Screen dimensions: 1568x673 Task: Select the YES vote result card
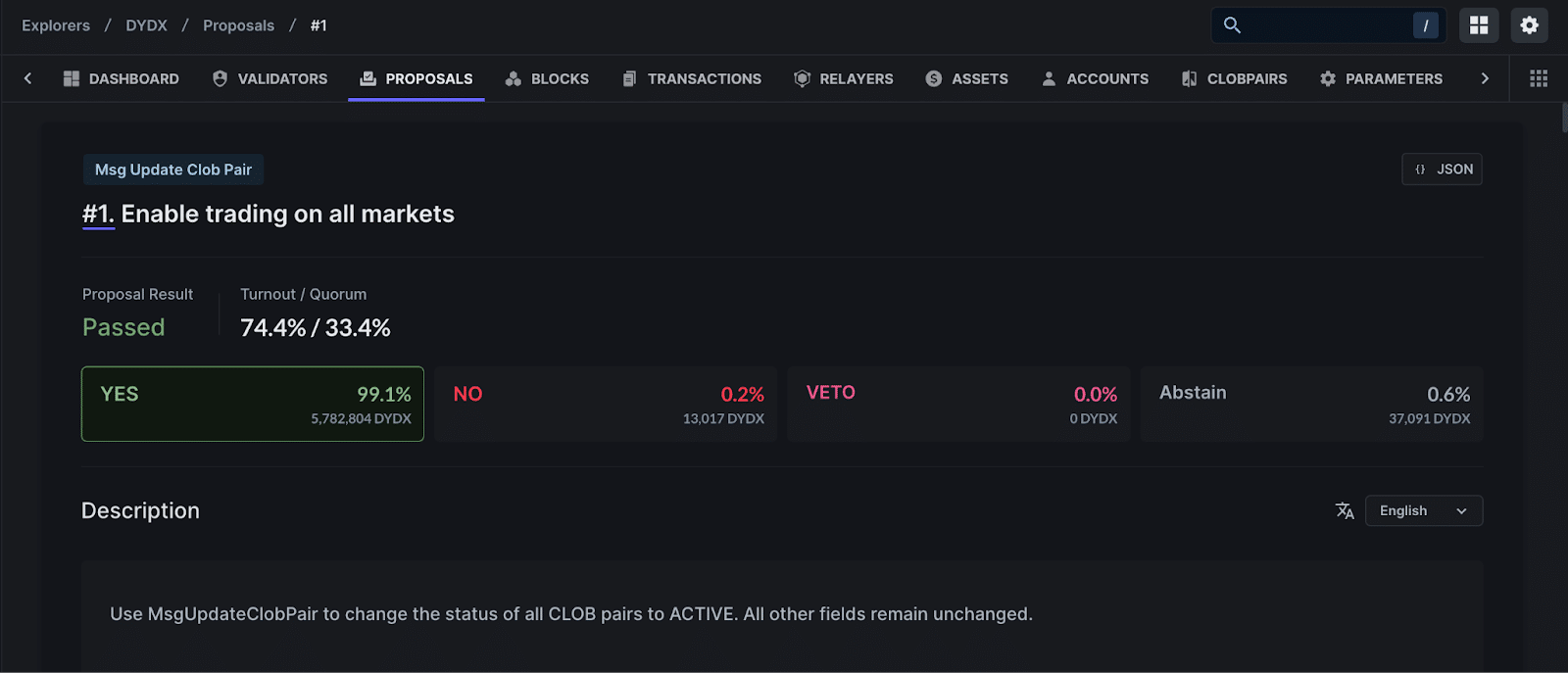click(253, 404)
